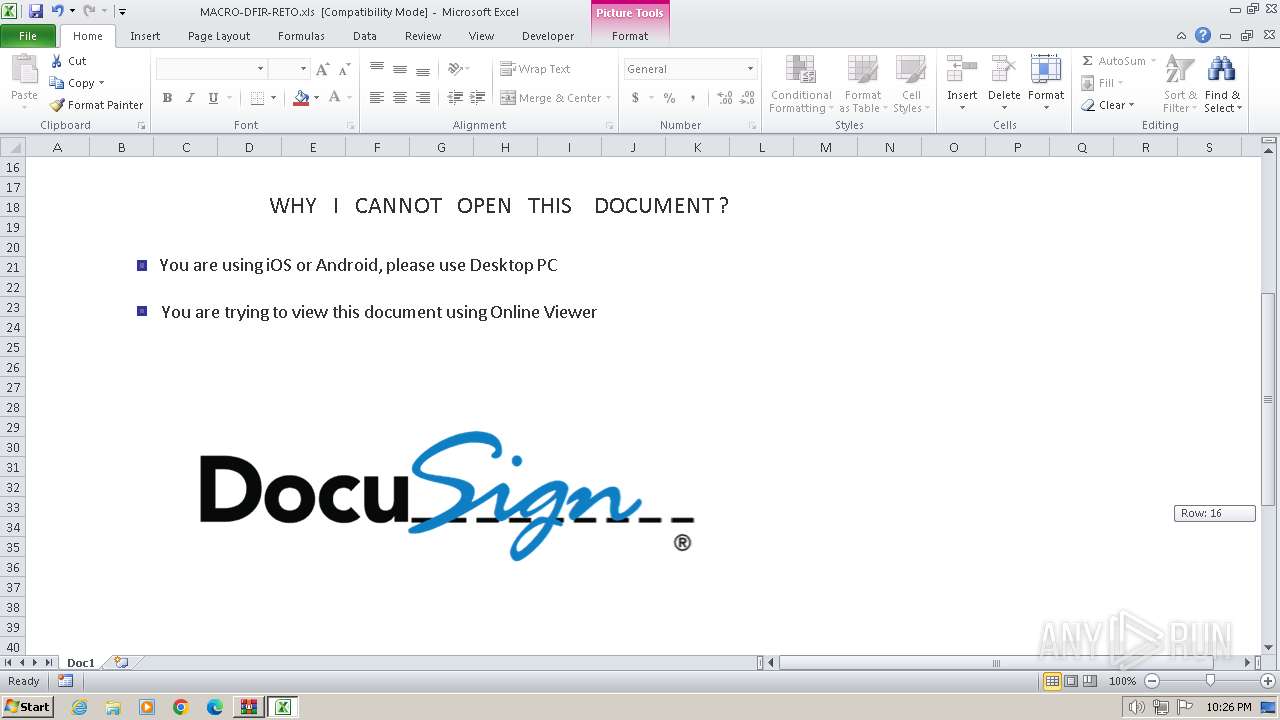Switch to Page Break Preview in status bar

click(x=1090, y=681)
